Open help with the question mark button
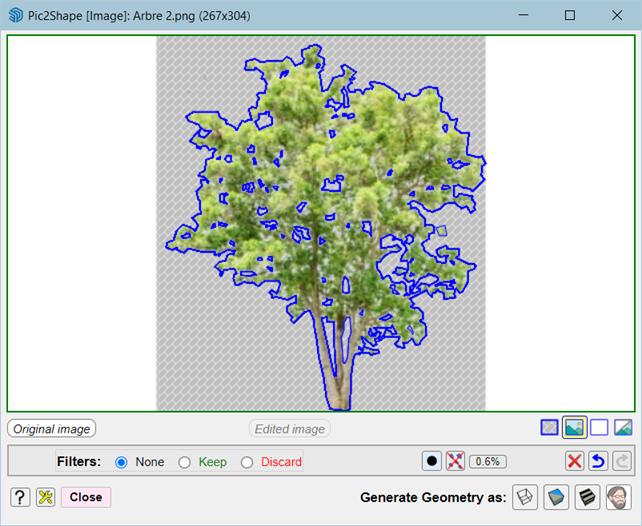 (x=20, y=497)
